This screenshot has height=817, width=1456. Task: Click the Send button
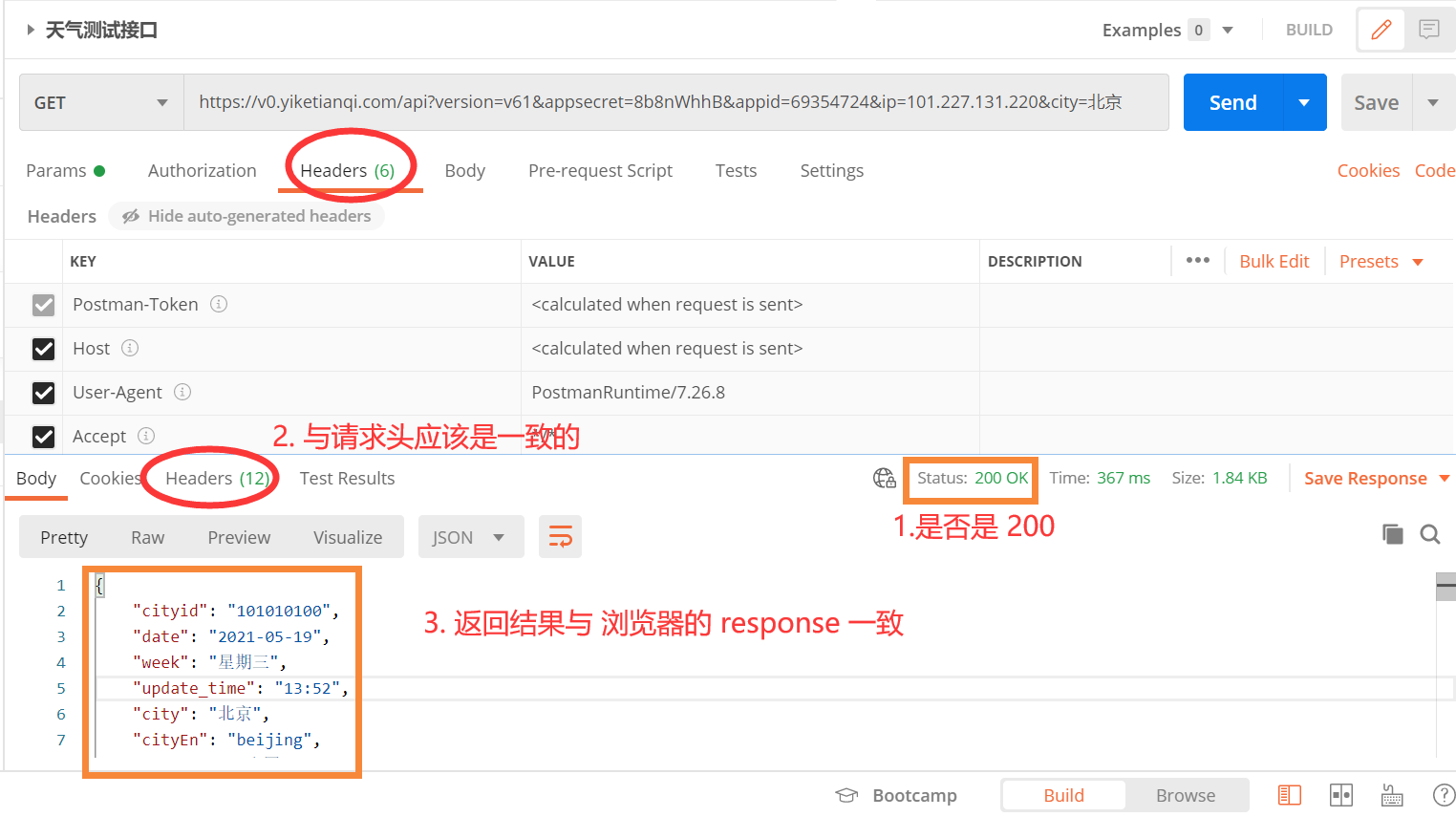coord(1232,102)
